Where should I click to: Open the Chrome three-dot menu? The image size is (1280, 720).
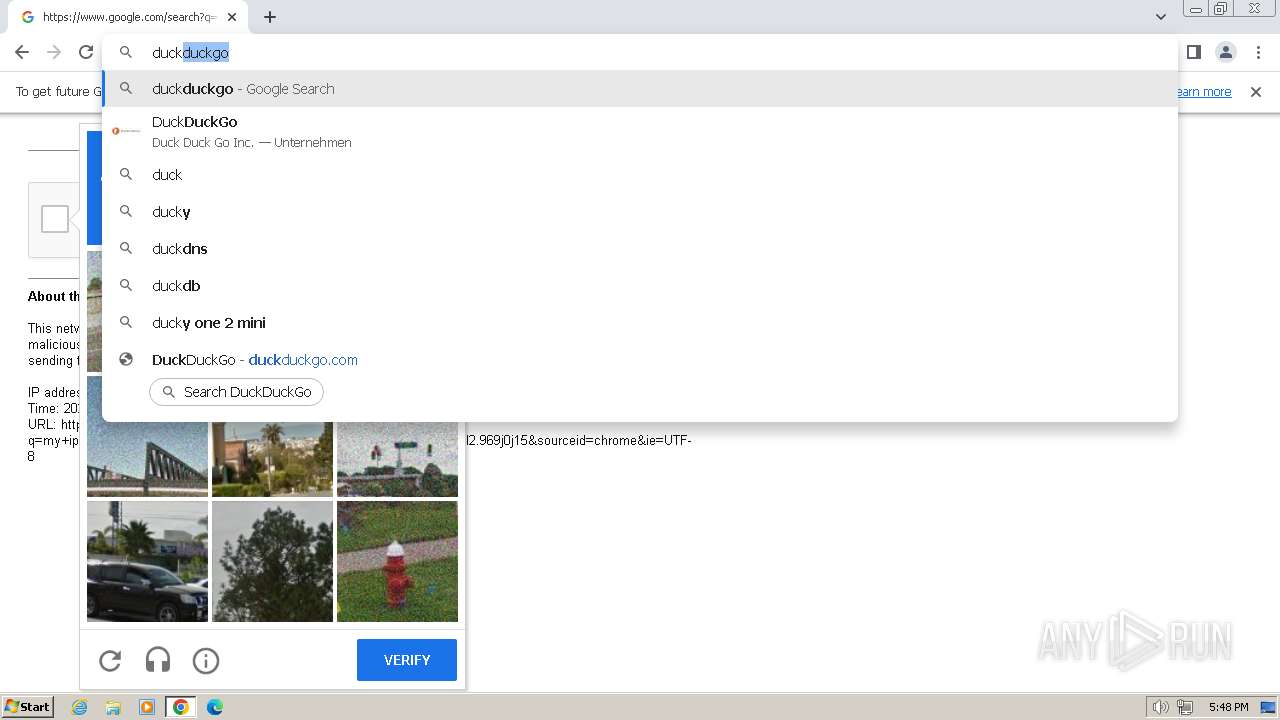1258,52
